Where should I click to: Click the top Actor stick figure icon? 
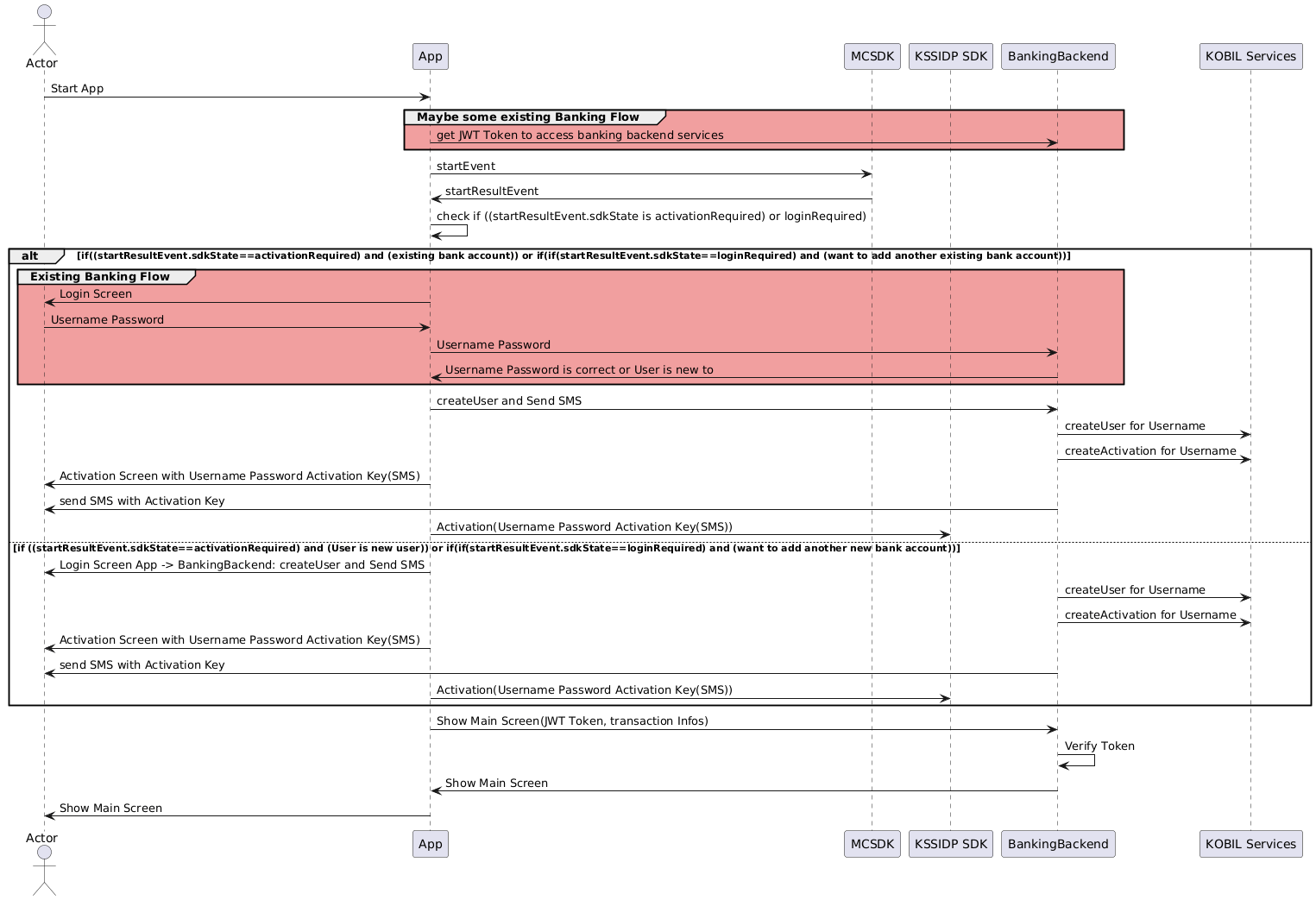click(x=44, y=28)
